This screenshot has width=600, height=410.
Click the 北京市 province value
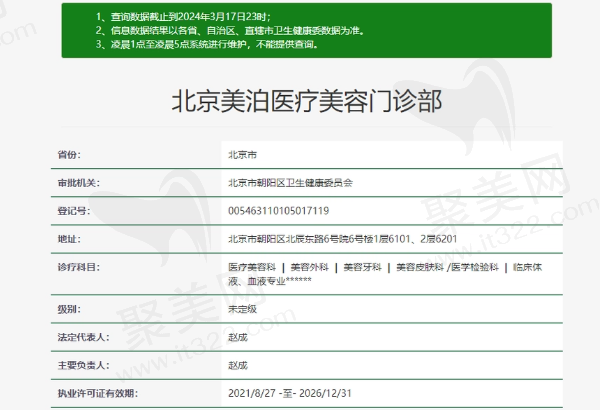(243, 155)
